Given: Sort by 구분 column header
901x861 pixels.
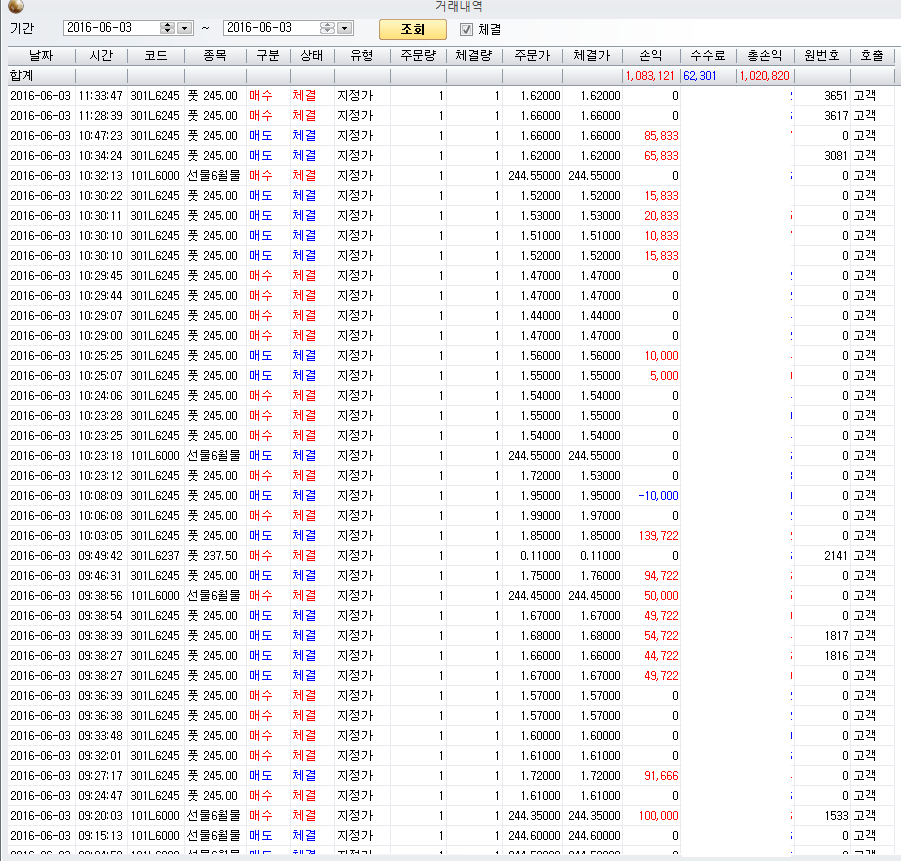Looking at the screenshot, I should 268,56.
